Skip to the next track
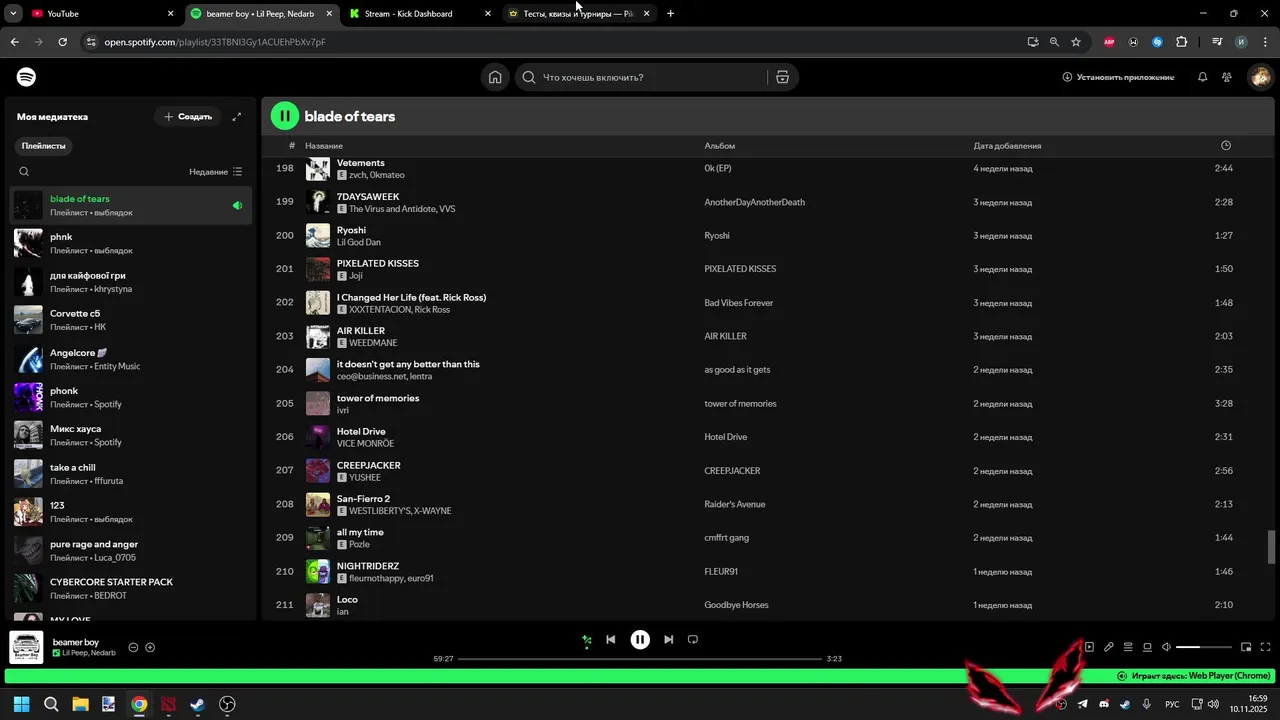Viewport: 1280px width, 720px height. pos(669,640)
